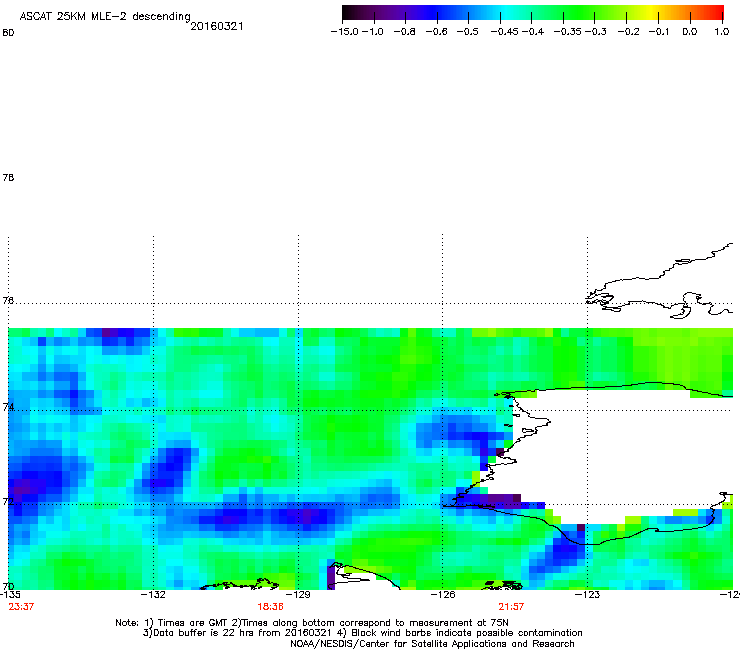Screen dimensions: 740x650
Task: Click the longitude label '-132'
Action: click(153, 594)
